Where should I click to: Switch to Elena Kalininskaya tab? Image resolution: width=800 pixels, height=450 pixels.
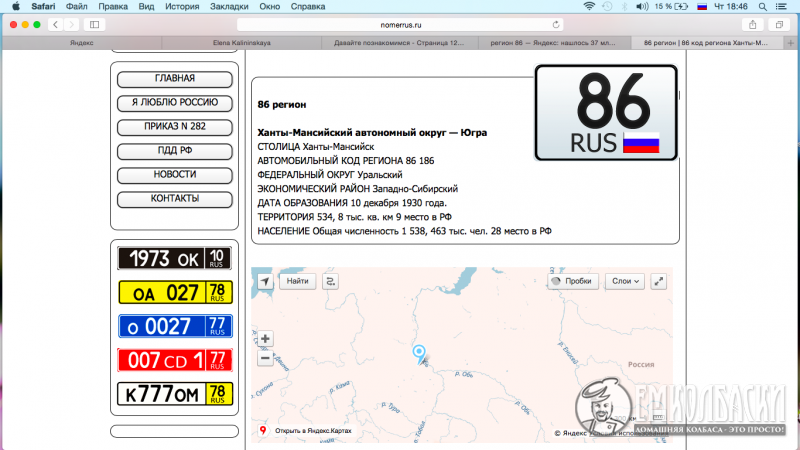click(241, 43)
